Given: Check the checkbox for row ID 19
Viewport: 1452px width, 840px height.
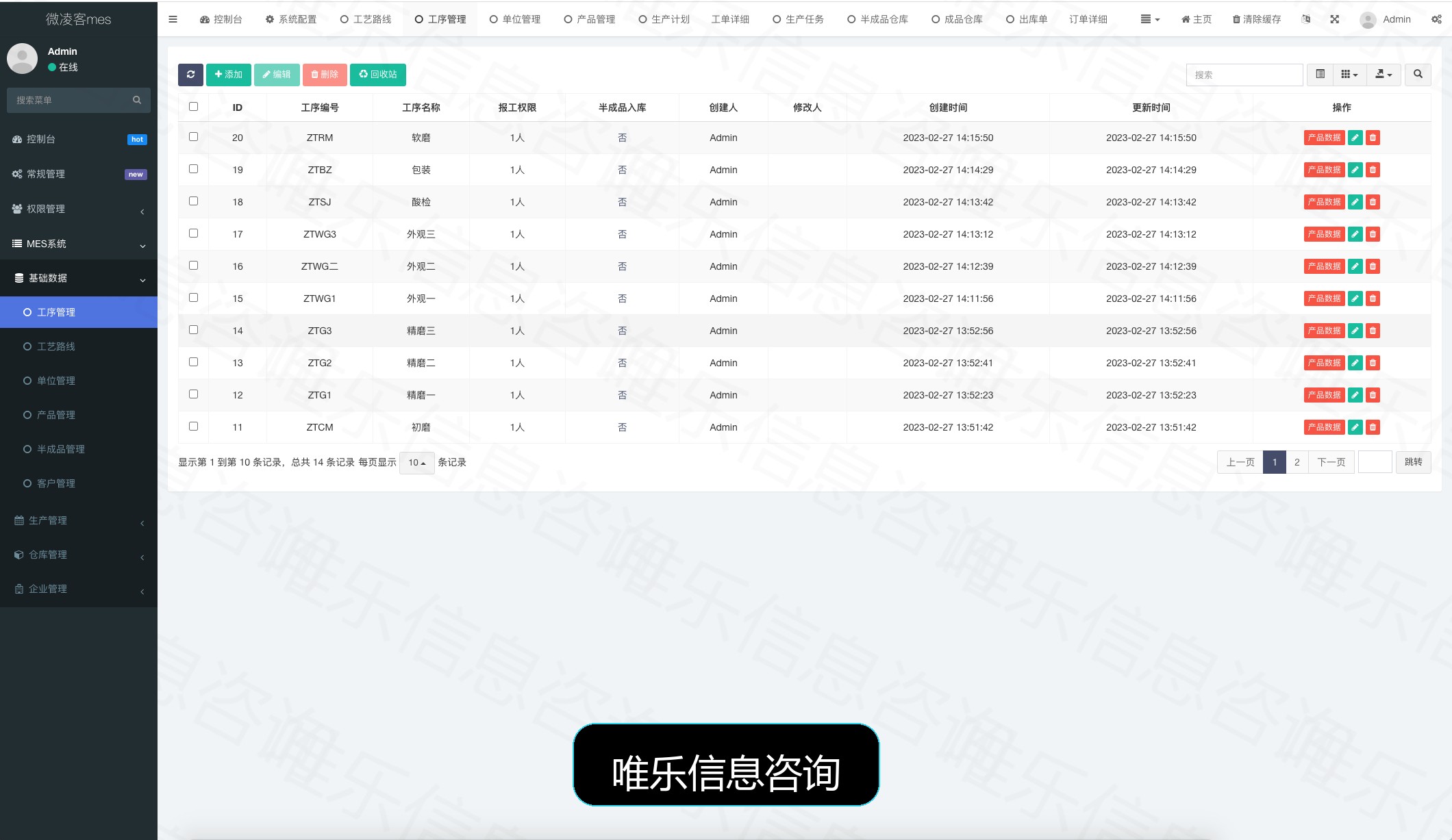Looking at the screenshot, I should pyautogui.click(x=193, y=169).
